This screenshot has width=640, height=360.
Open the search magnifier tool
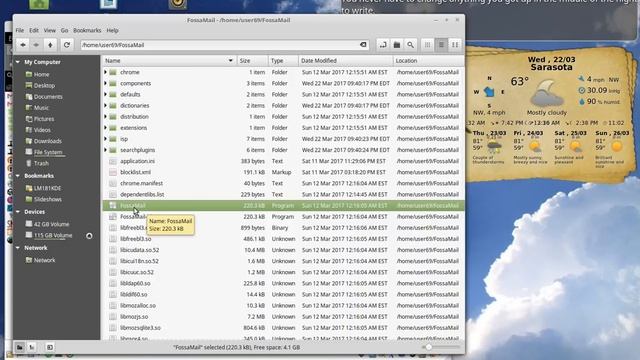[410, 45]
